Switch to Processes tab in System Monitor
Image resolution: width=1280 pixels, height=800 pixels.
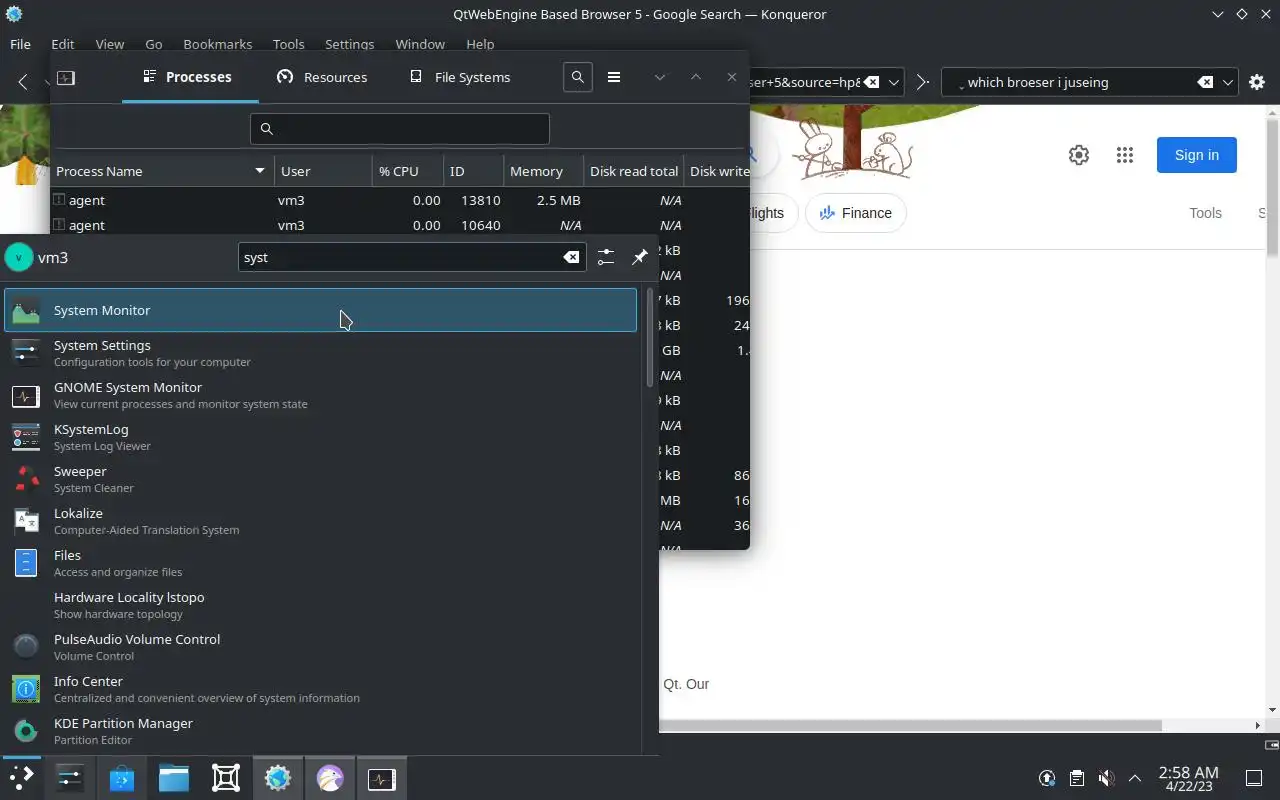coord(190,77)
